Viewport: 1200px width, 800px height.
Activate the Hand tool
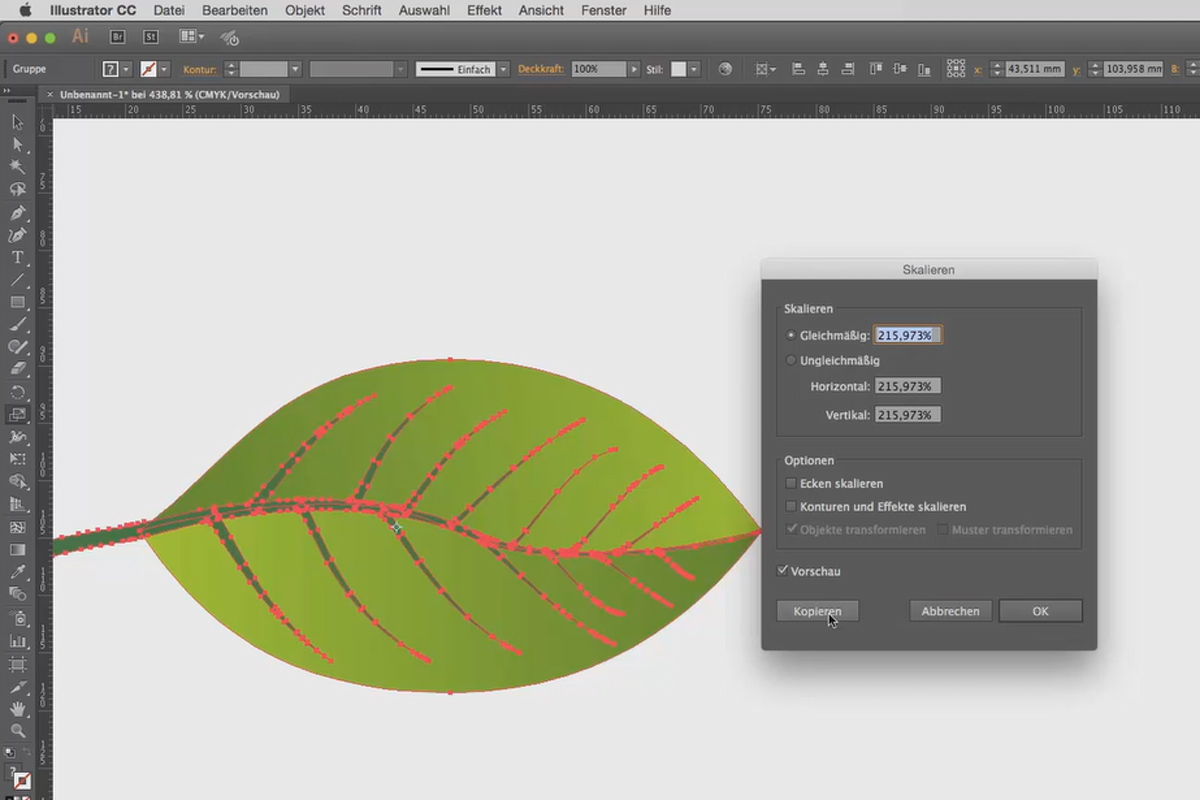(x=17, y=709)
